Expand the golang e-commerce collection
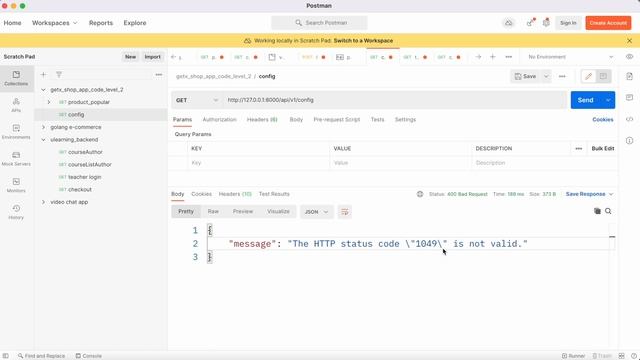Image resolution: width=640 pixels, height=360 pixels. coord(43,127)
